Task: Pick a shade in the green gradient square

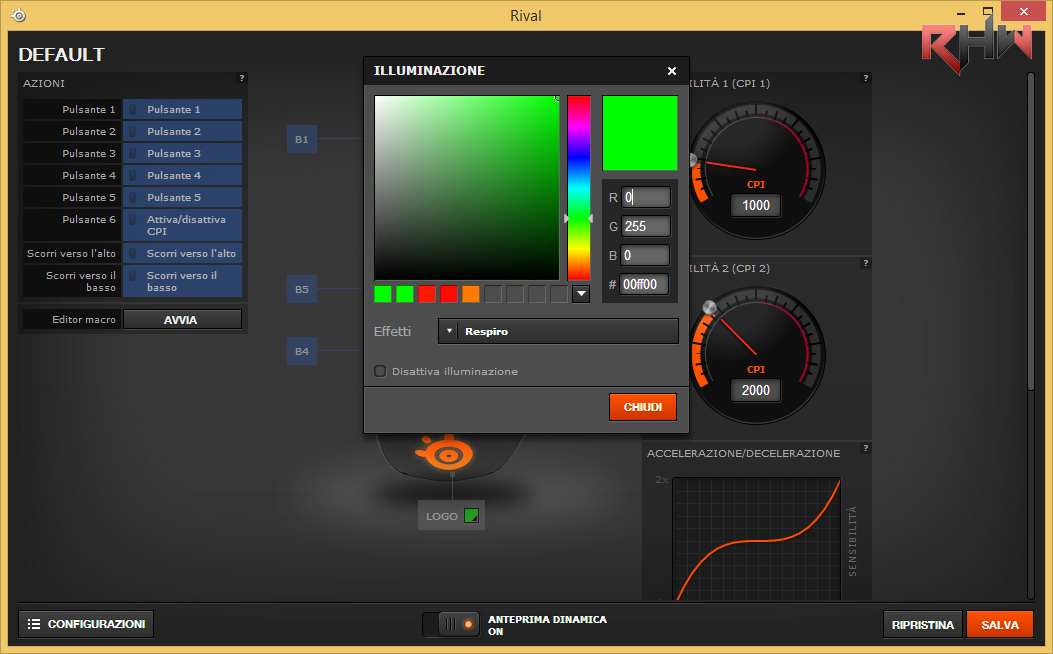Action: click(x=467, y=188)
